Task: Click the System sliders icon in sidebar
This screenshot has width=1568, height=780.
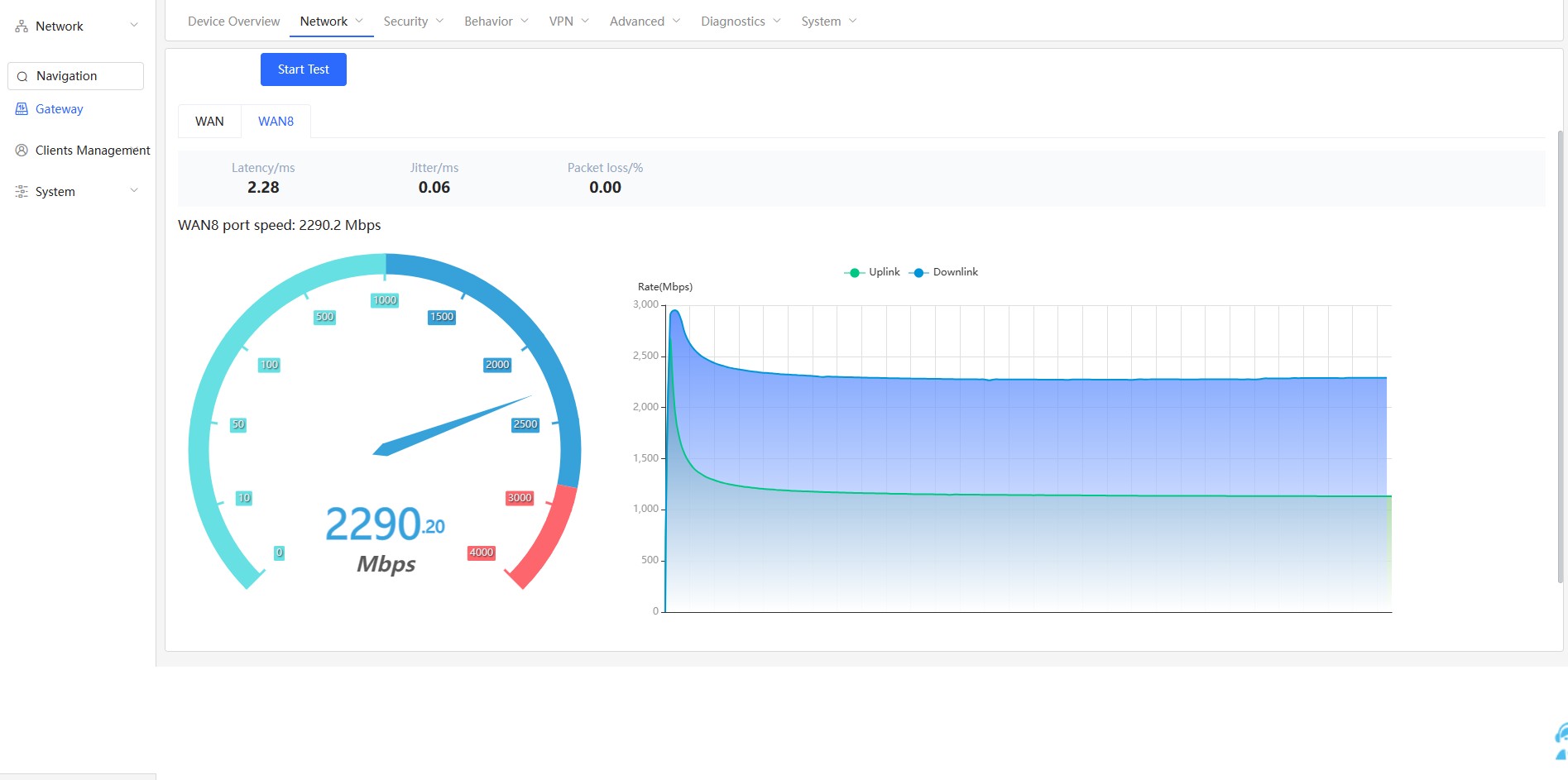Action: click(x=22, y=191)
